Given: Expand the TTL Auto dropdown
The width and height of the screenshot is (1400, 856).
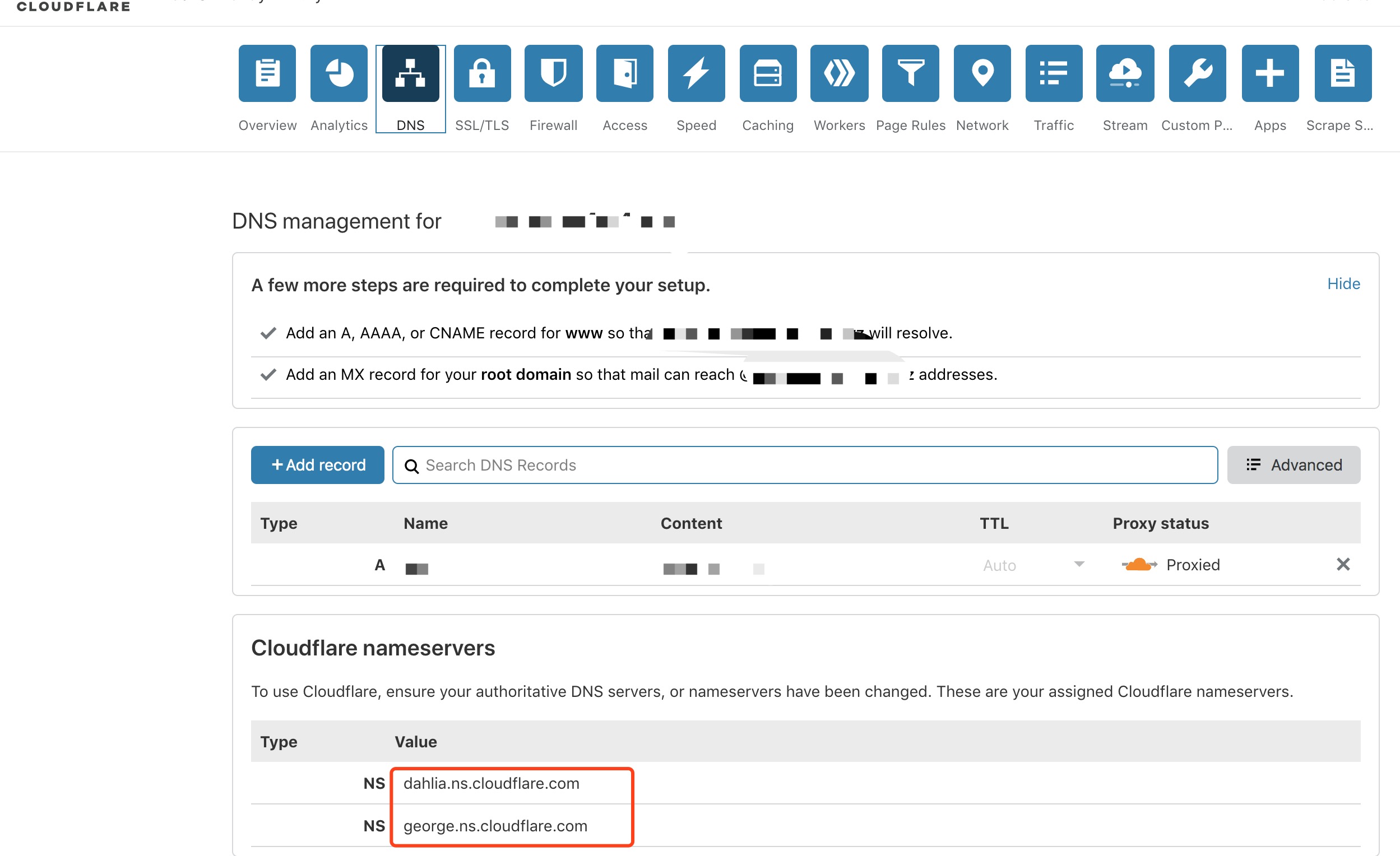Looking at the screenshot, I should [1033, 565].
